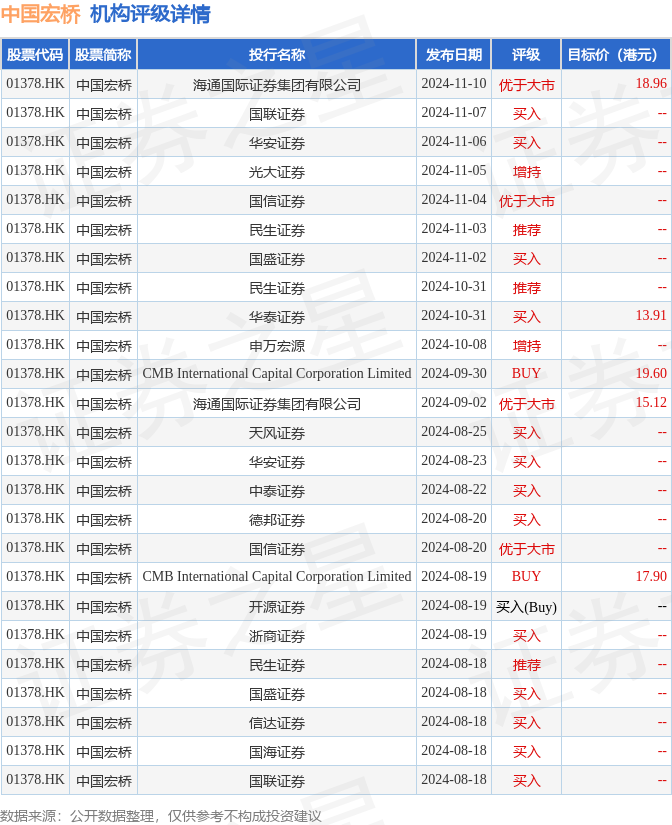The height and width of the screenshot is (825, 672).
Task: Click the 发布日期 column header
Action: tap(454, 55)
